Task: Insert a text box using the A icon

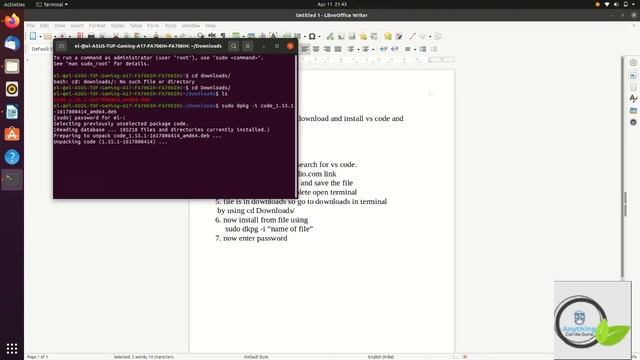Action: coord(273,36)
